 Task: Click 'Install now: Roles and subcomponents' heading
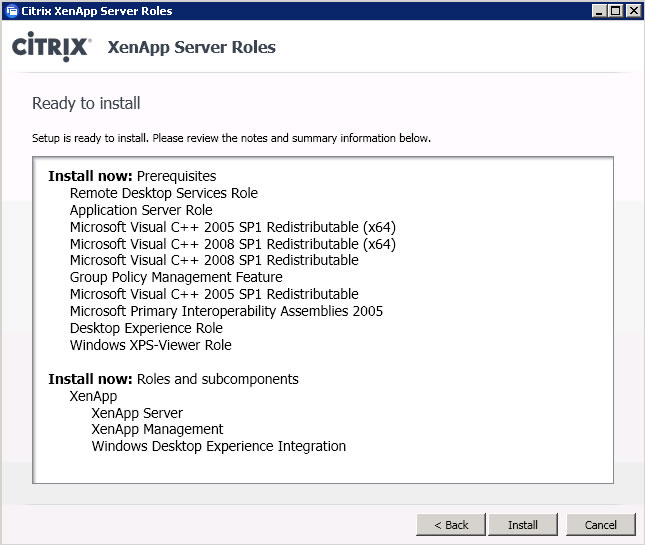pyautogui.click(x=173, y=379)
